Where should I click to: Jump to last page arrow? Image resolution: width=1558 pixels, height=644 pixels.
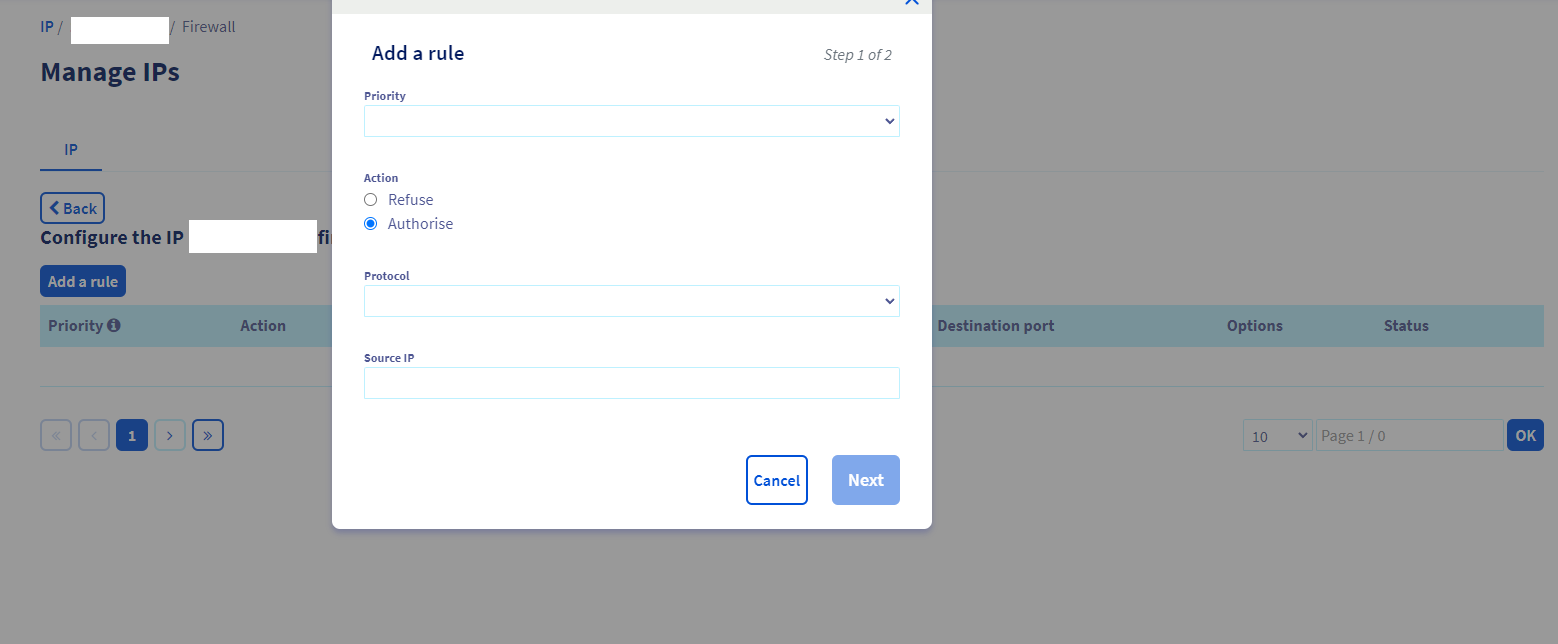208,435
